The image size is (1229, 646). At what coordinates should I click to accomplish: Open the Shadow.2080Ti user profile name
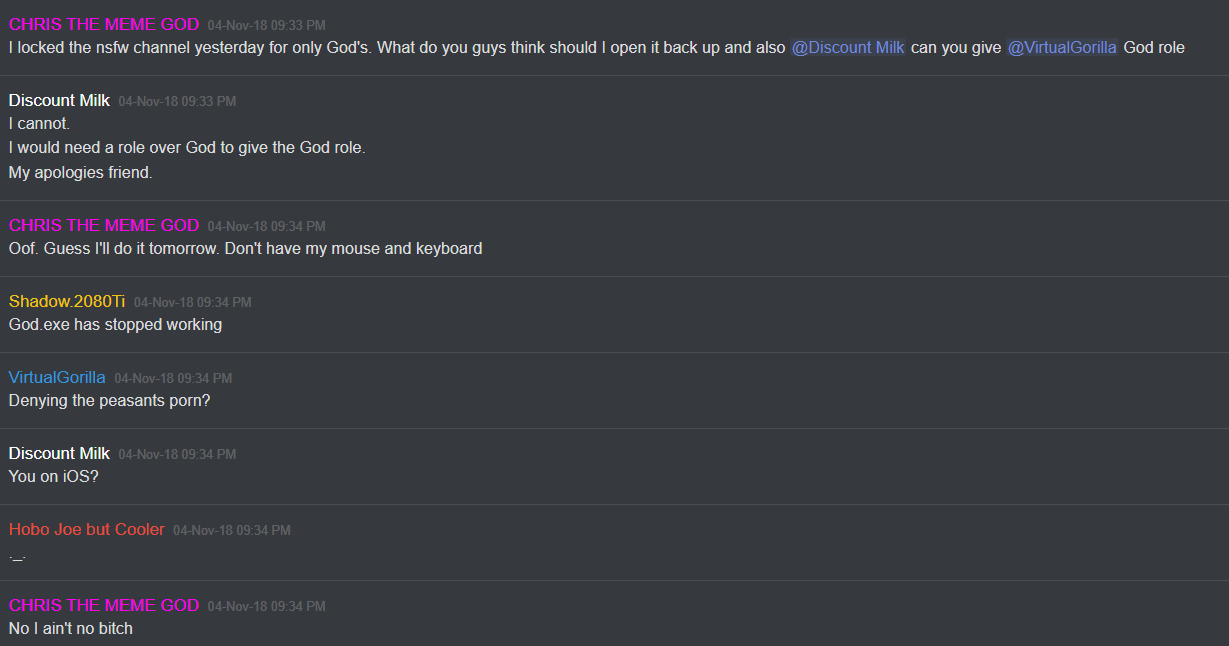pos(67,301)
